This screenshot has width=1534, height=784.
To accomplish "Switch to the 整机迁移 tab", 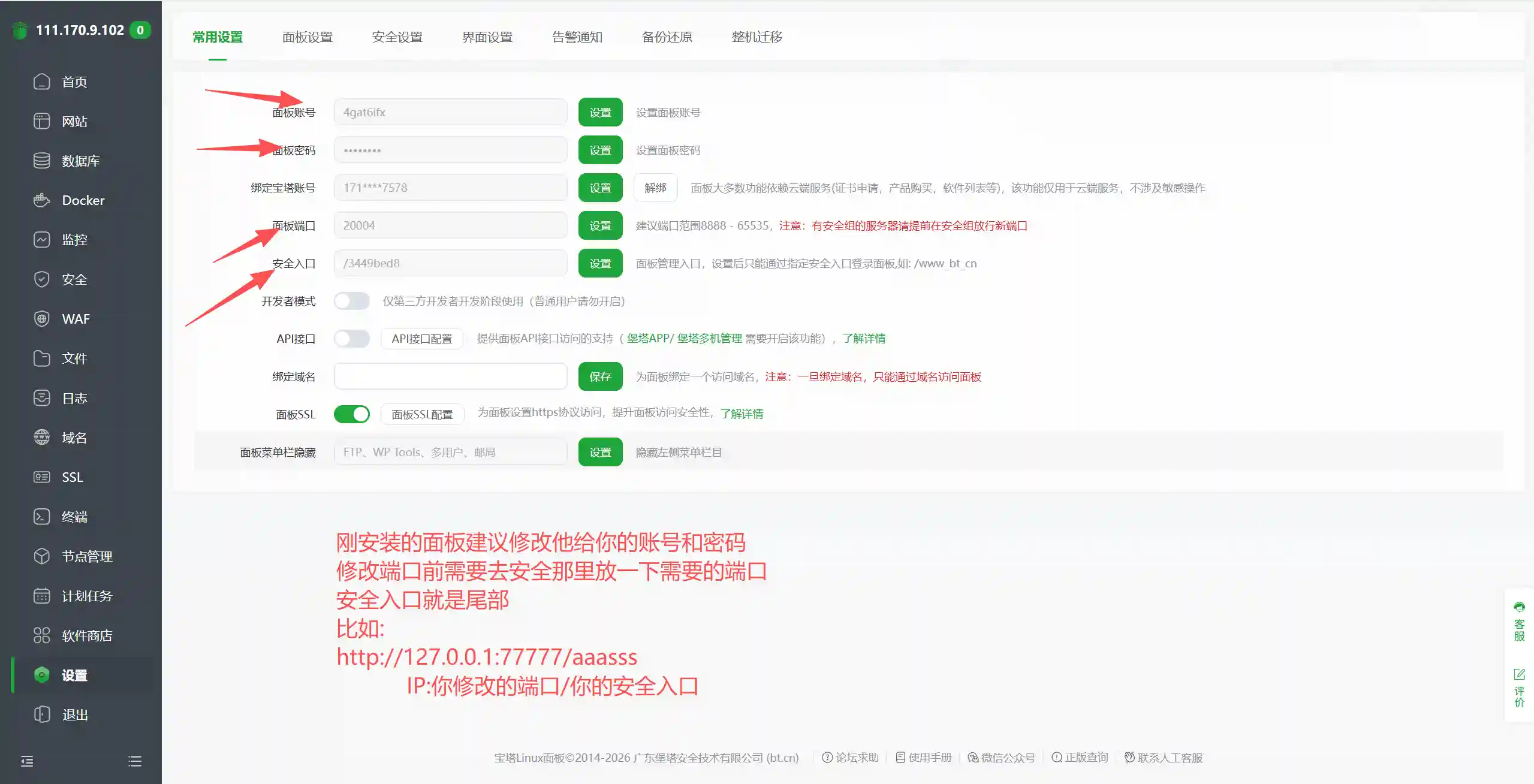I will 757,37.
